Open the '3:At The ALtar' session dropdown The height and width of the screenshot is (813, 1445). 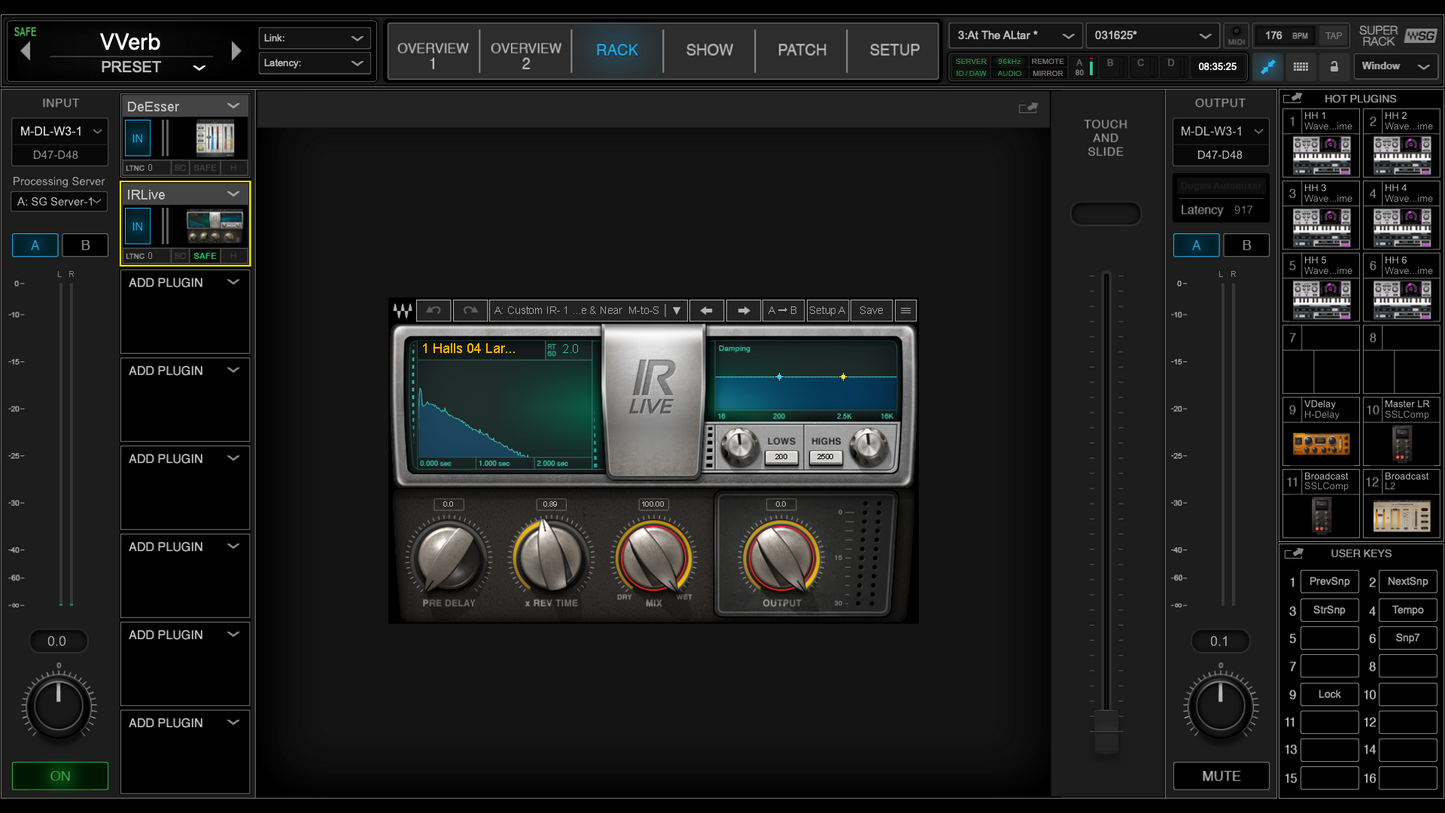(1015, 36)
